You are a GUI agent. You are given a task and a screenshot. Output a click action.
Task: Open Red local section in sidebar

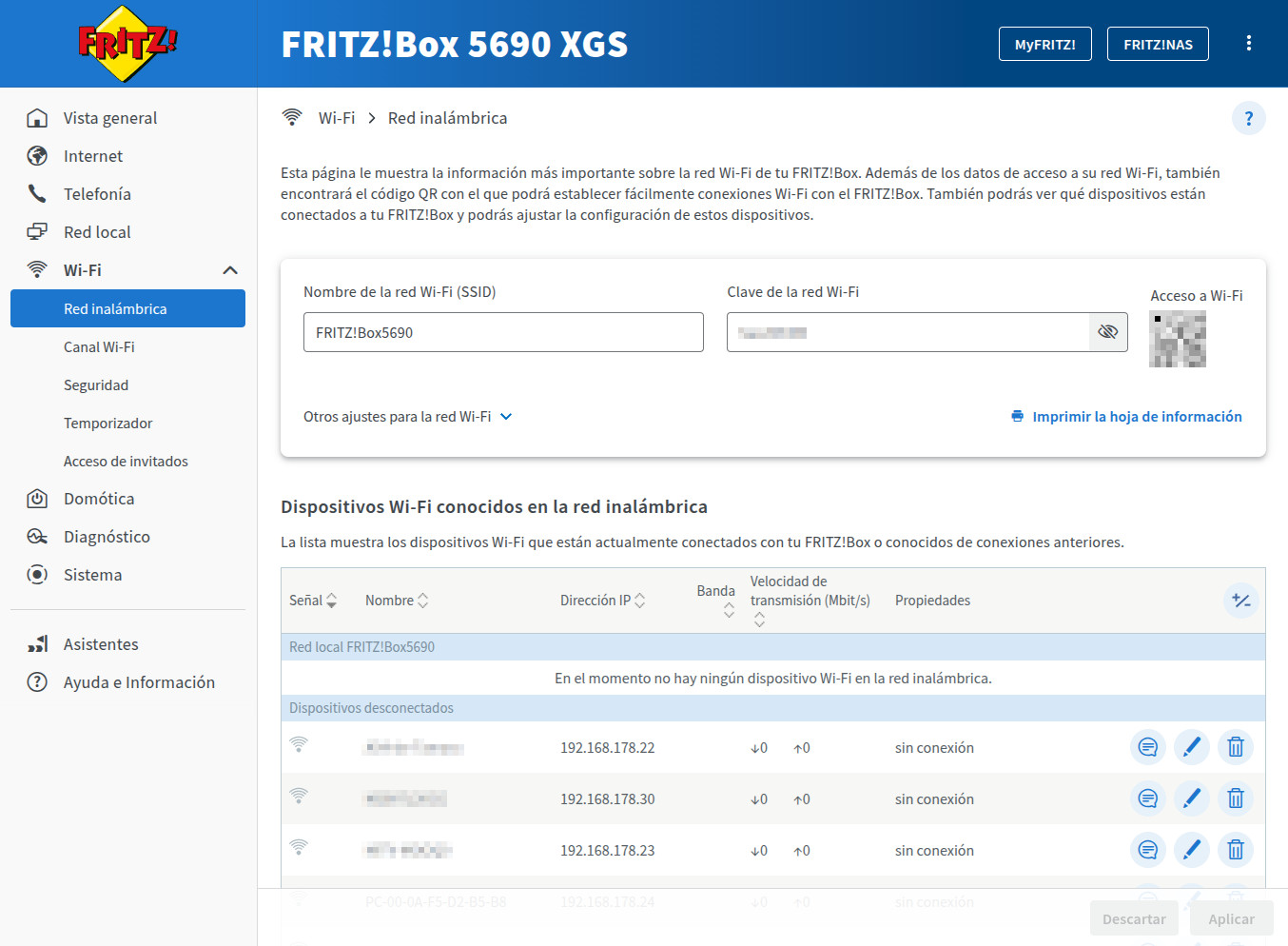[127, 232]
